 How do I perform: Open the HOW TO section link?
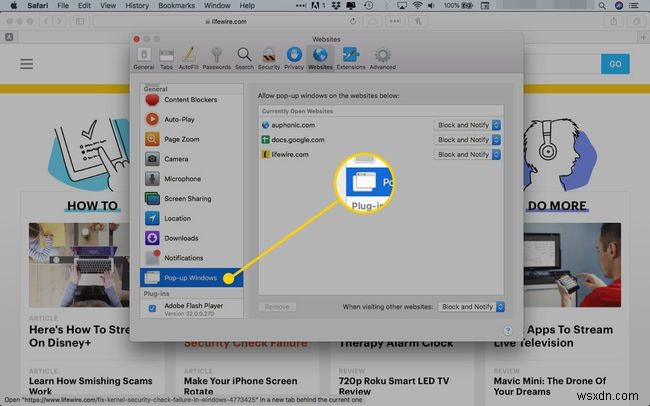[92, 206]
